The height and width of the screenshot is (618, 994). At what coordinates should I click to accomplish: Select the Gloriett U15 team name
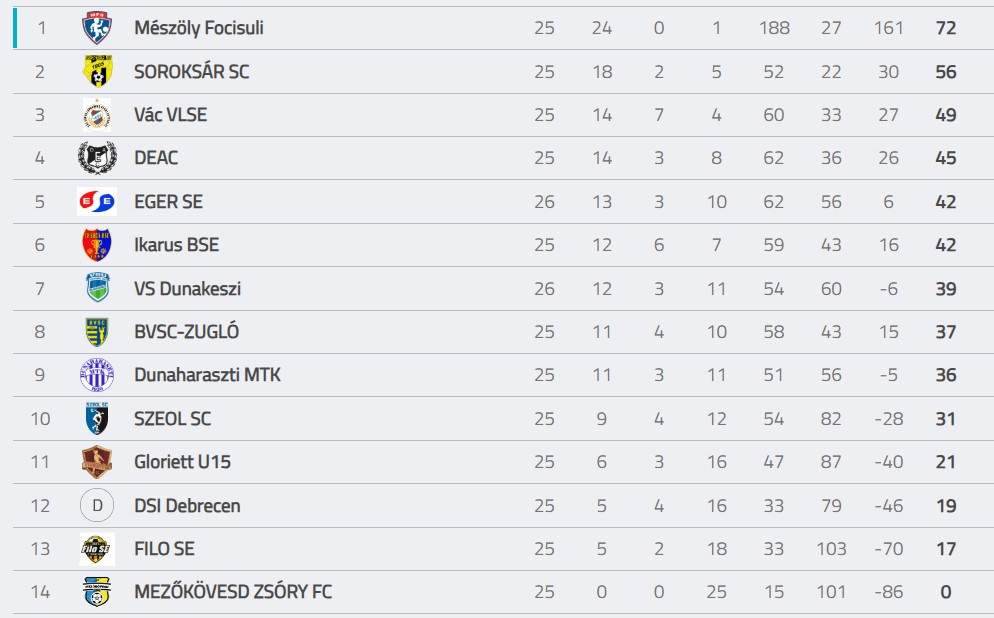183,461
